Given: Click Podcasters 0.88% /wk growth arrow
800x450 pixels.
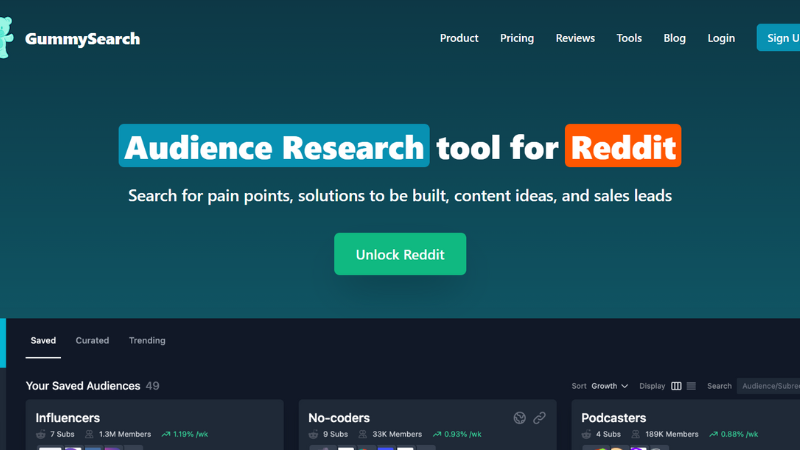Looking at the screenshot, I should click(x=713, y=434).
